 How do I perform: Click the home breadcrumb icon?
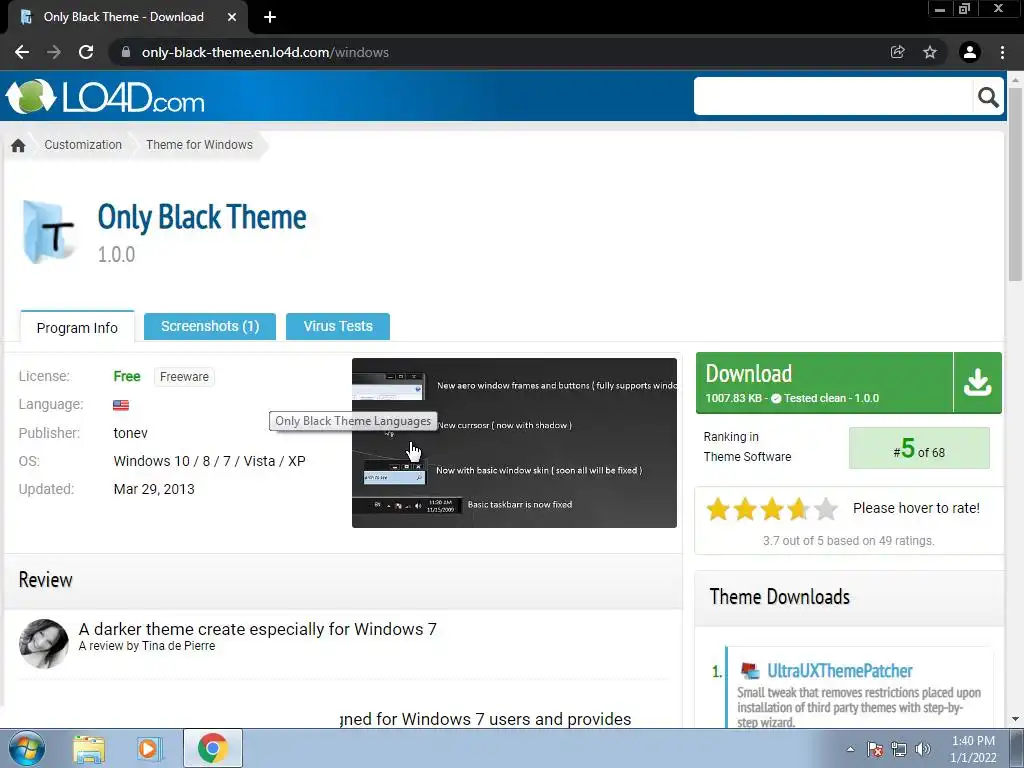pos(18,145)
